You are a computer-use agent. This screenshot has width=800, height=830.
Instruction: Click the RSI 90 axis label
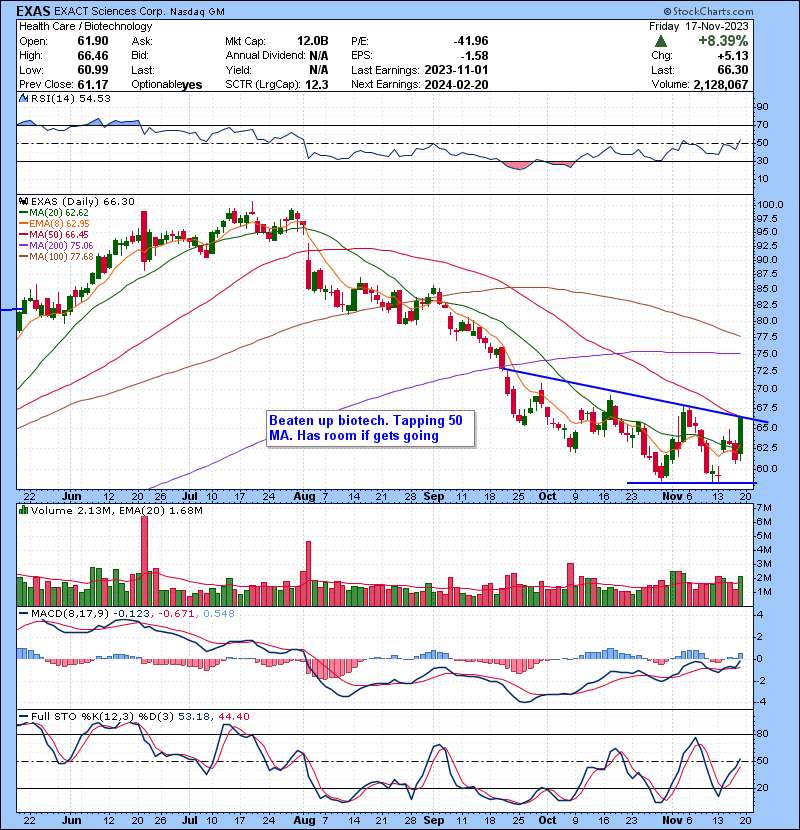[763, 106]
